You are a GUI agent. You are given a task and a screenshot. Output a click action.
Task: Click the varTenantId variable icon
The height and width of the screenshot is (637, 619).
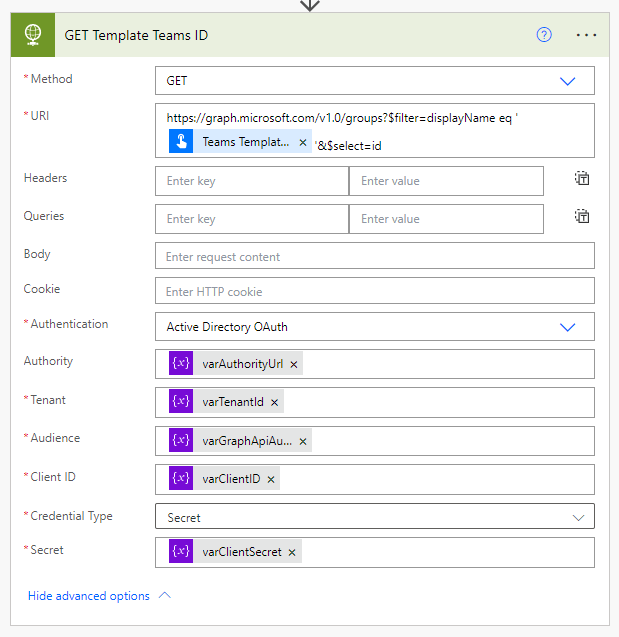pos(181,401)
